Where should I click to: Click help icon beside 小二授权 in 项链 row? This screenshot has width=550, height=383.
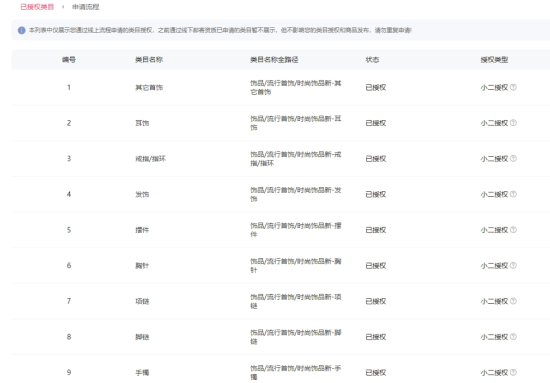tap(513, 301)
